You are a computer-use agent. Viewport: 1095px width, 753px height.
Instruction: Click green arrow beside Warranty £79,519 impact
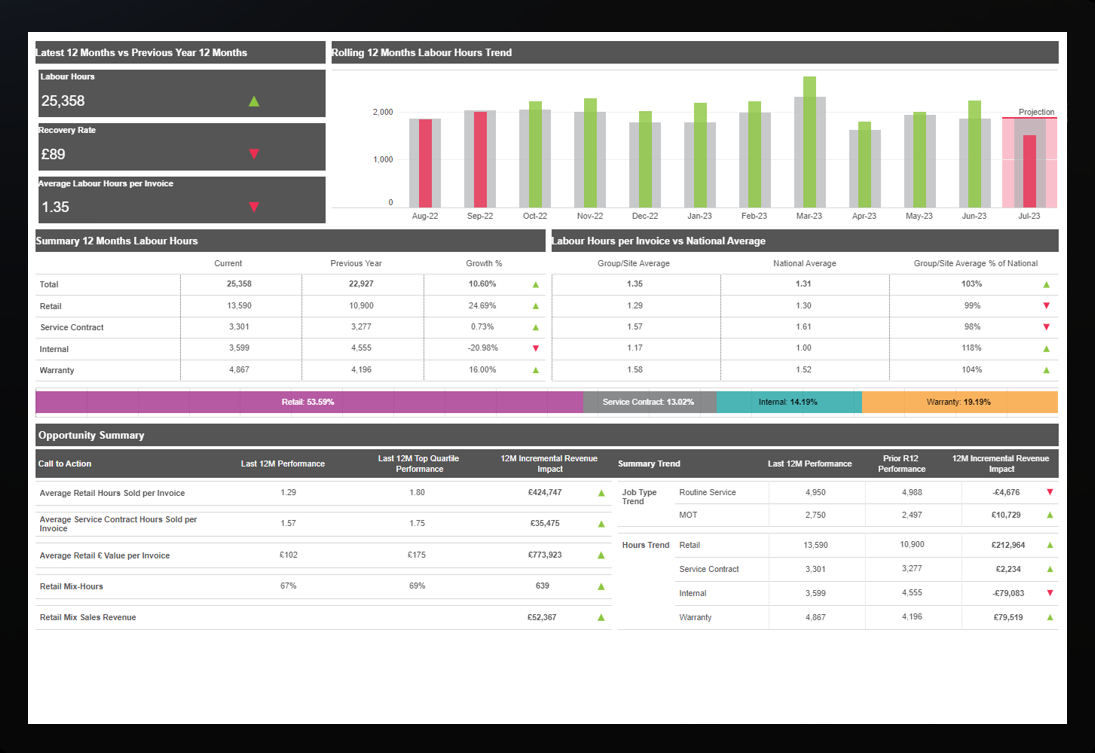click(1049, 617)
